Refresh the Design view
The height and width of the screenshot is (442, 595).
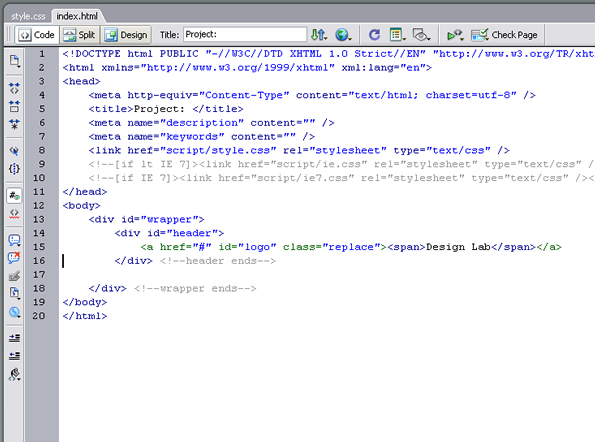coord(375,35)
